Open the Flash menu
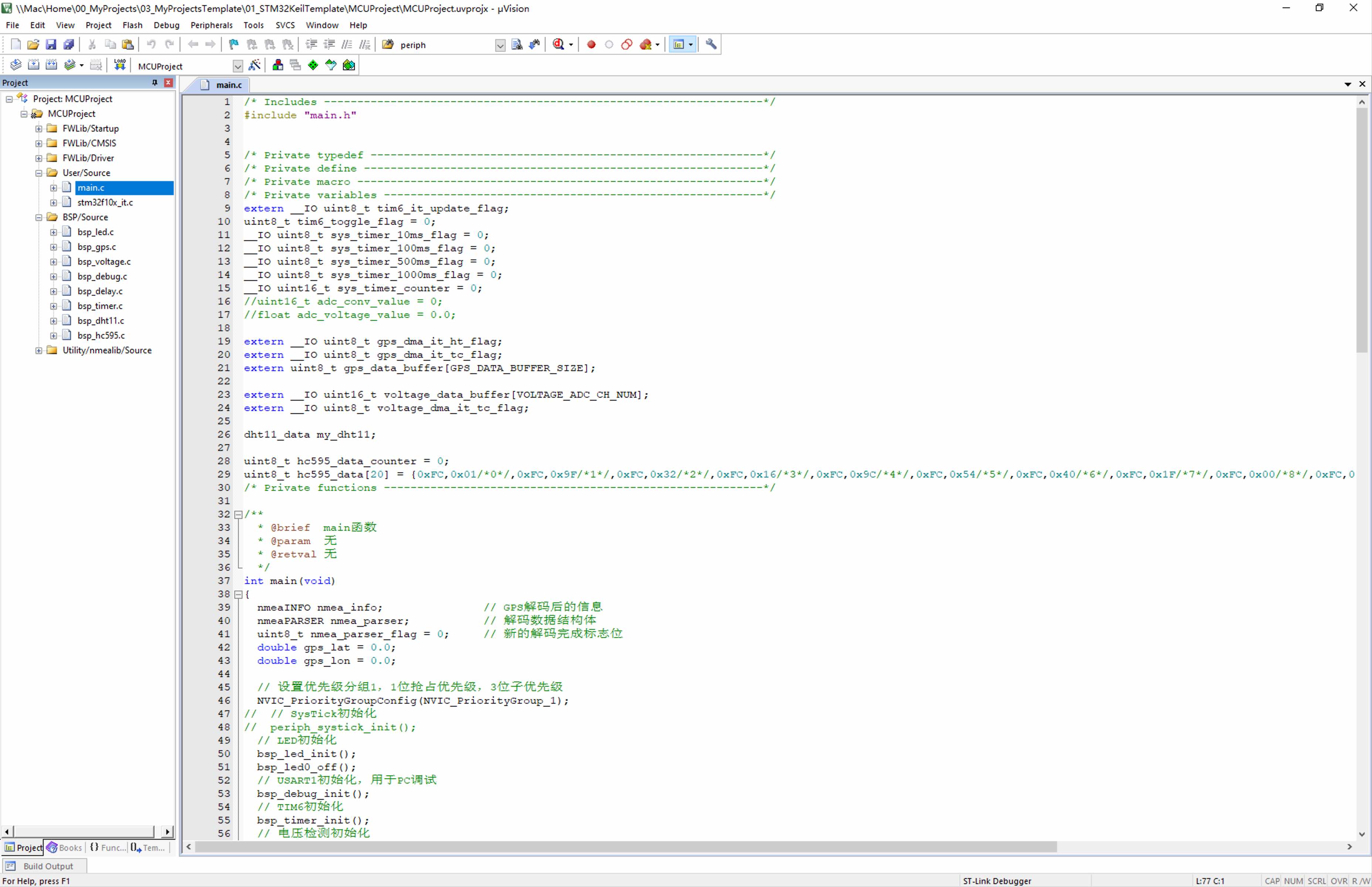Image resolution: width=1372 pixels, height=887 pixels. (x=132, y=26)
